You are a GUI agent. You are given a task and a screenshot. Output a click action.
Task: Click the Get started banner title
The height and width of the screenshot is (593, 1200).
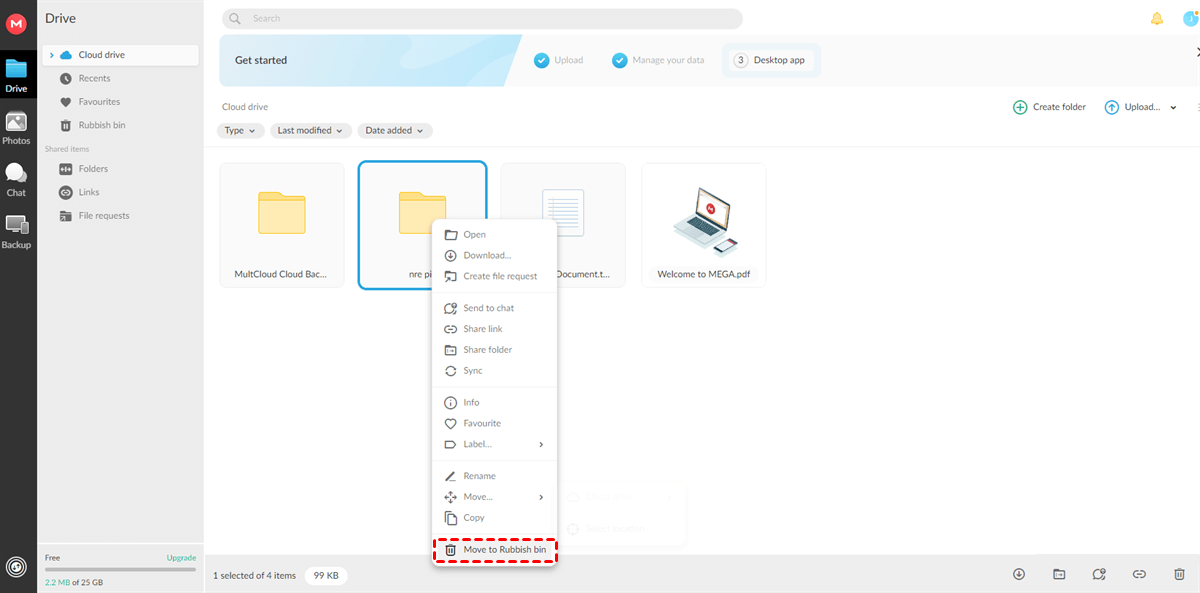coord(261,60)
